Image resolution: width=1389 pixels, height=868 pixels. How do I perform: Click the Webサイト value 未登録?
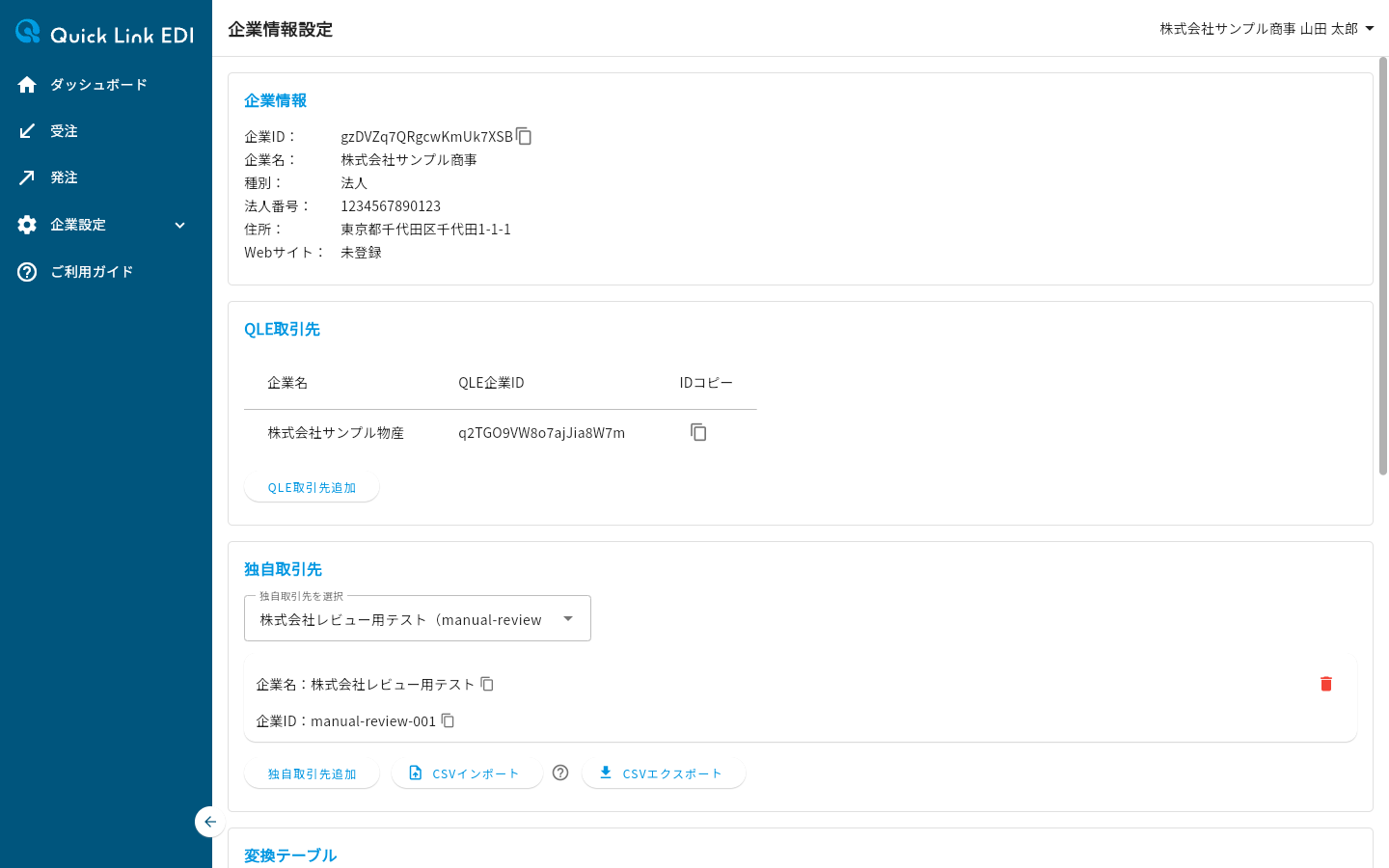(361, 252)
